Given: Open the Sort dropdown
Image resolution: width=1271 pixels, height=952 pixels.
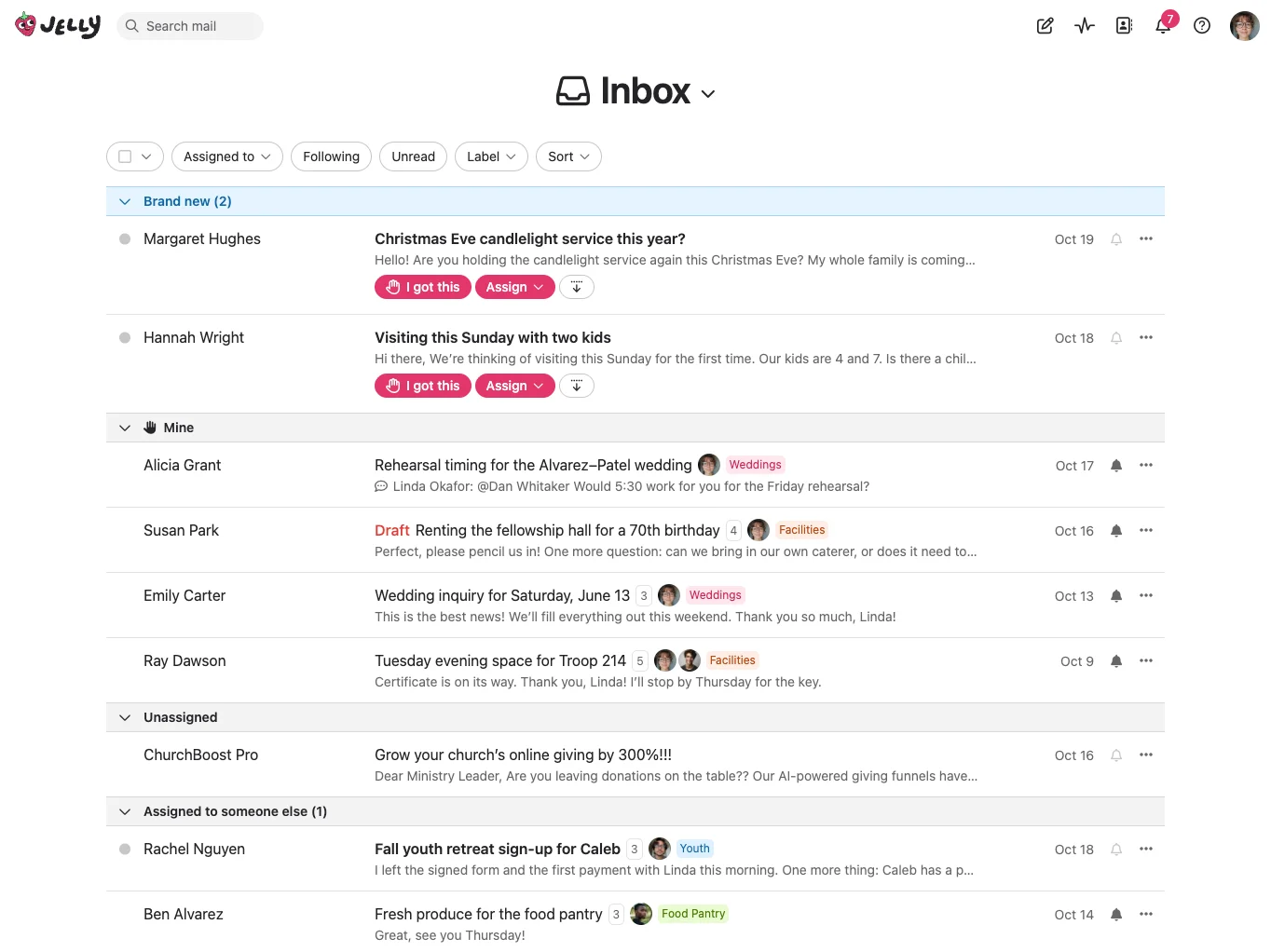Looking at the screenshot, I should tap(568, 156).
